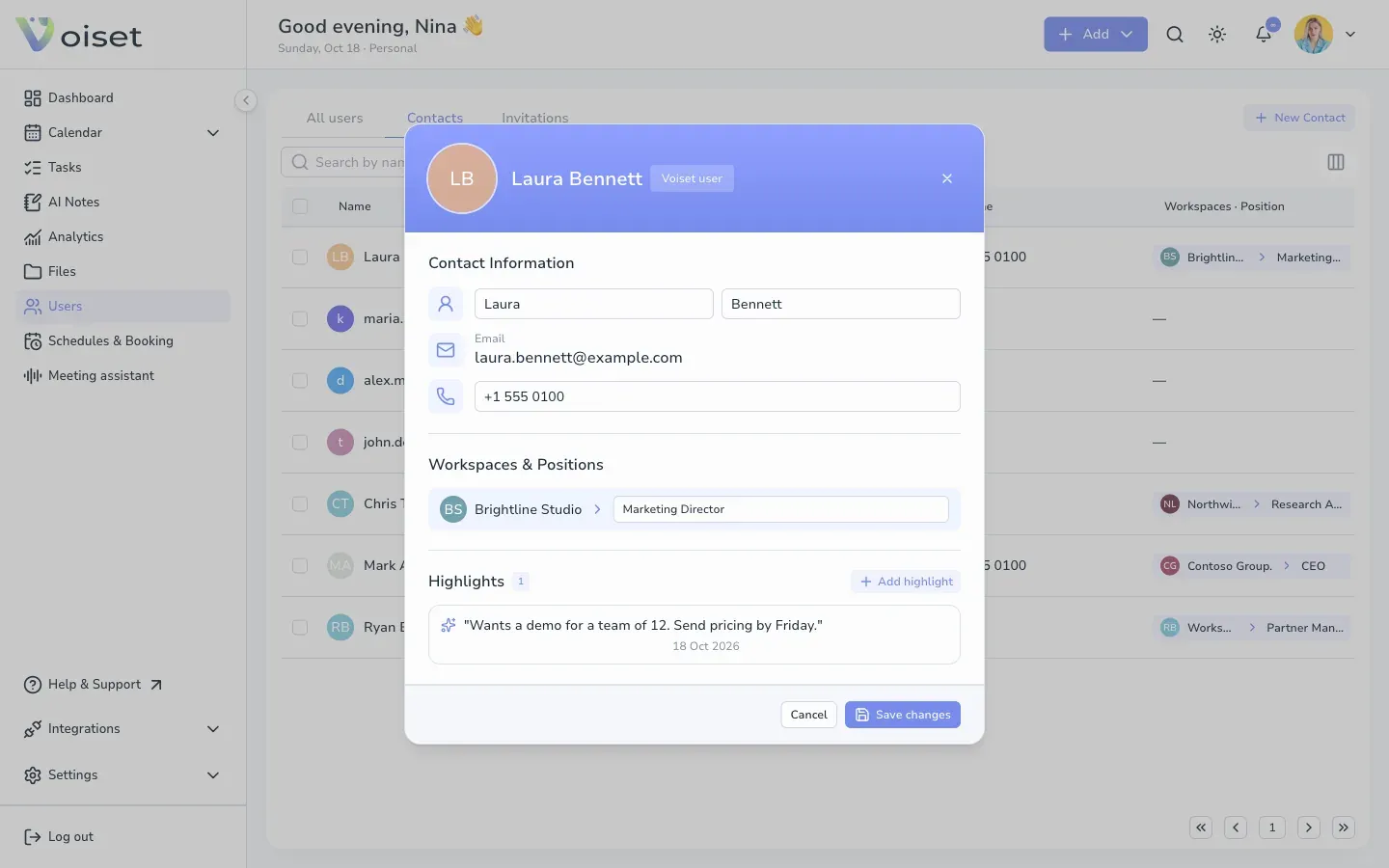Cancel editing the contact

[x=808, y=715]
